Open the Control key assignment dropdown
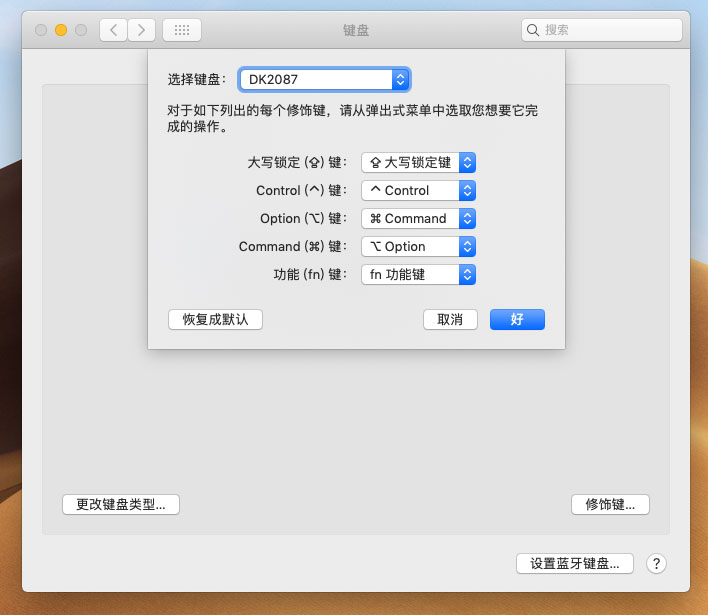 click(418, 191)
